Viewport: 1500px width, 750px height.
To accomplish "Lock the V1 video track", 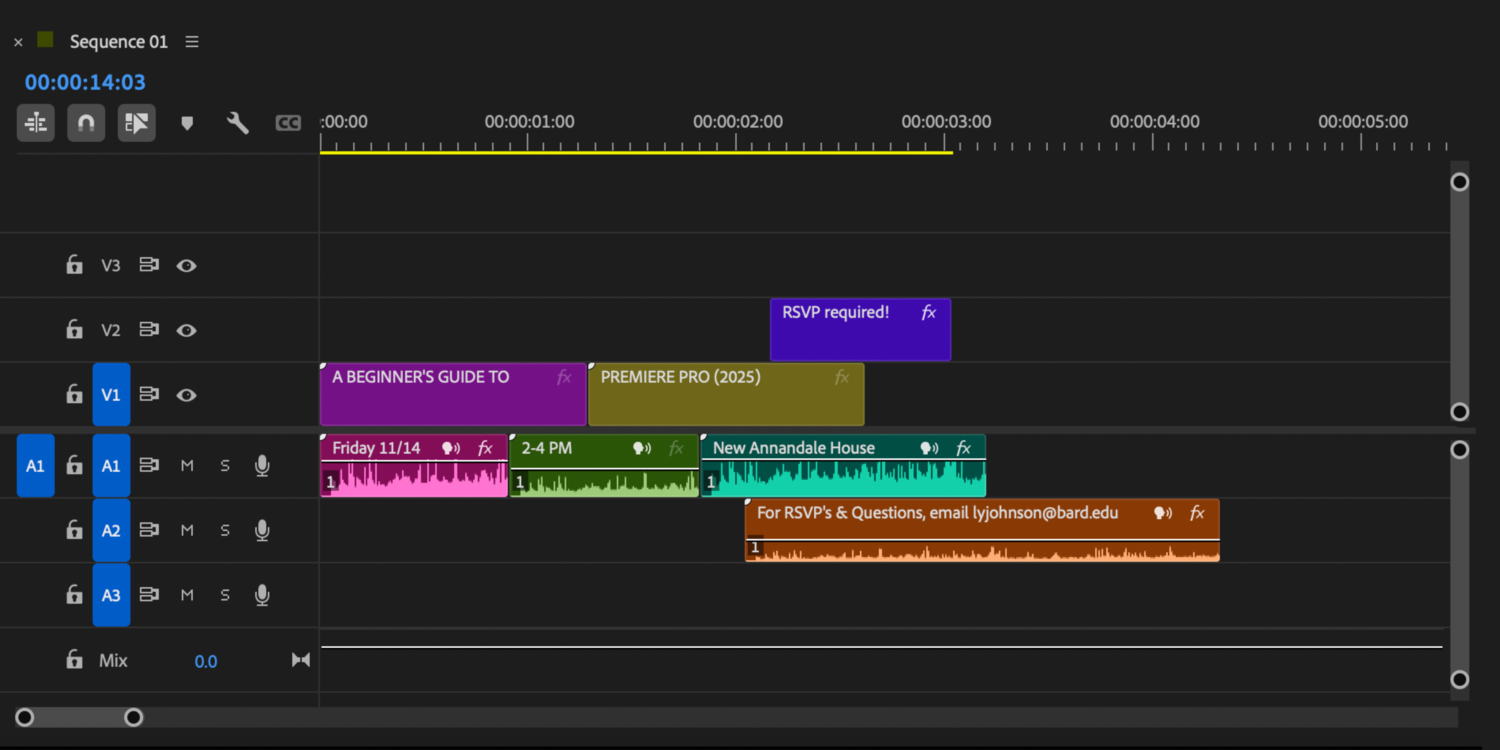I will pyautogui.click(x=74, y=395).
